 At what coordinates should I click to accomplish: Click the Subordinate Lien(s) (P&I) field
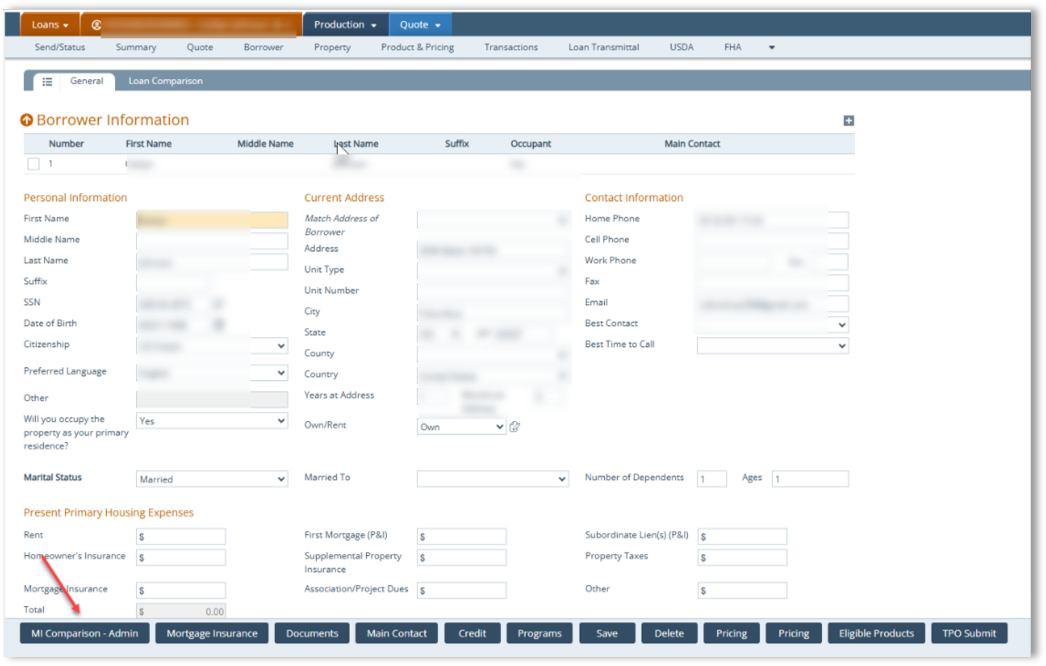(742, 537)
